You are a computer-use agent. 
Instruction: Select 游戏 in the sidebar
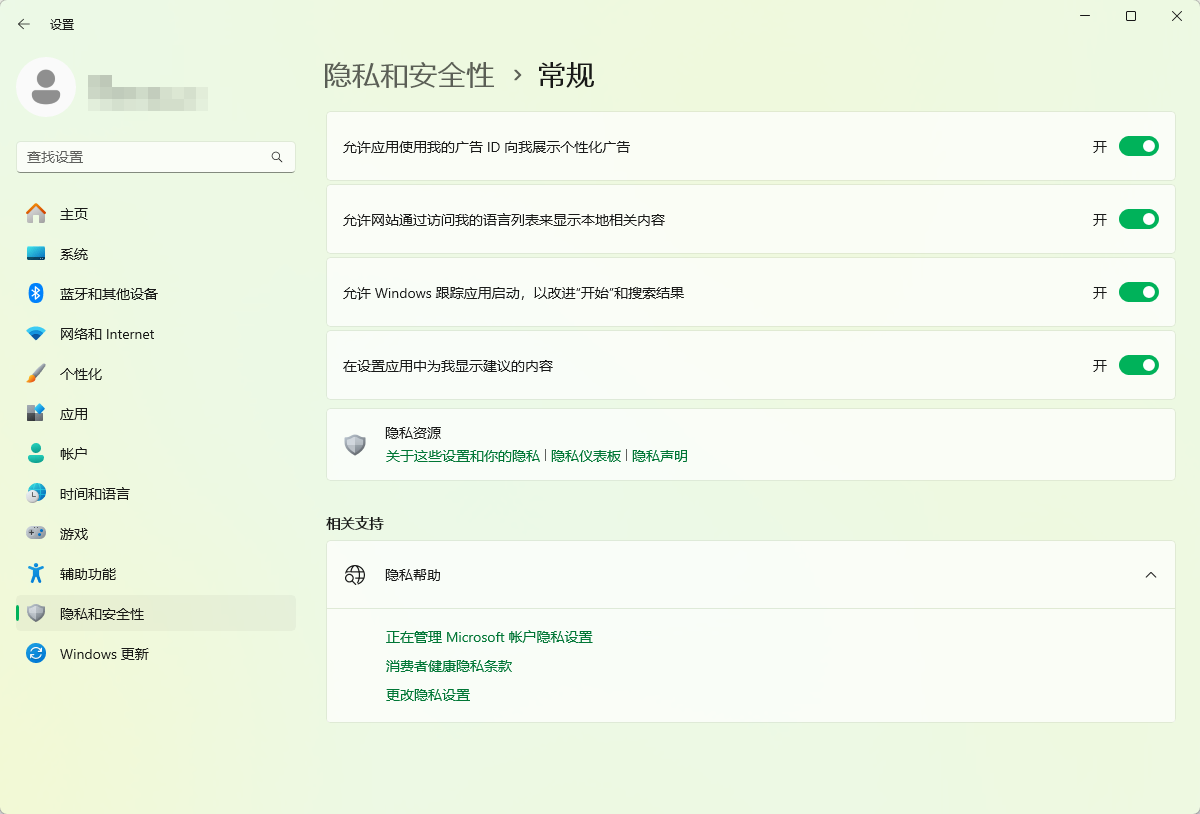point(156,534)
